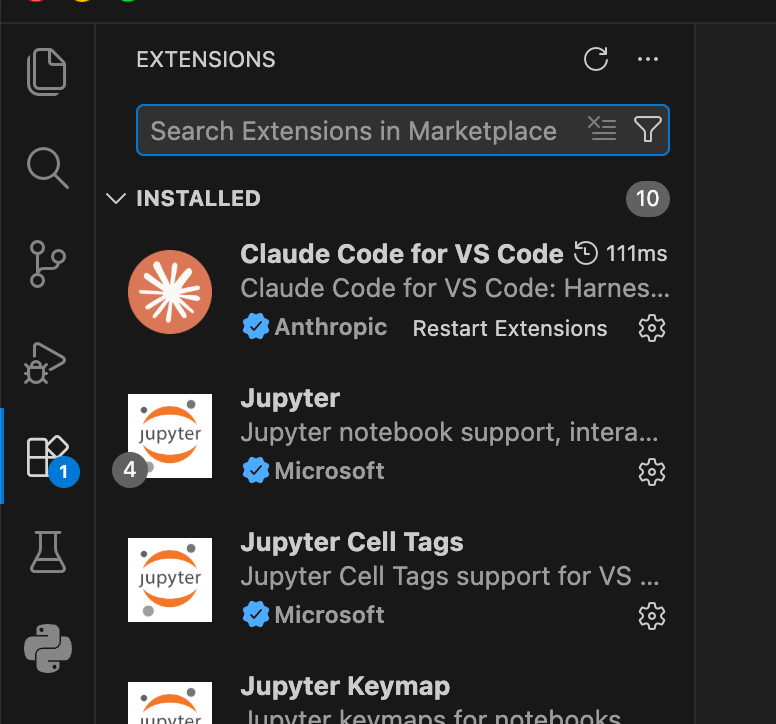Open the Python view in activity bar
The width and height of the screenshot is (776, 724).
48,648
